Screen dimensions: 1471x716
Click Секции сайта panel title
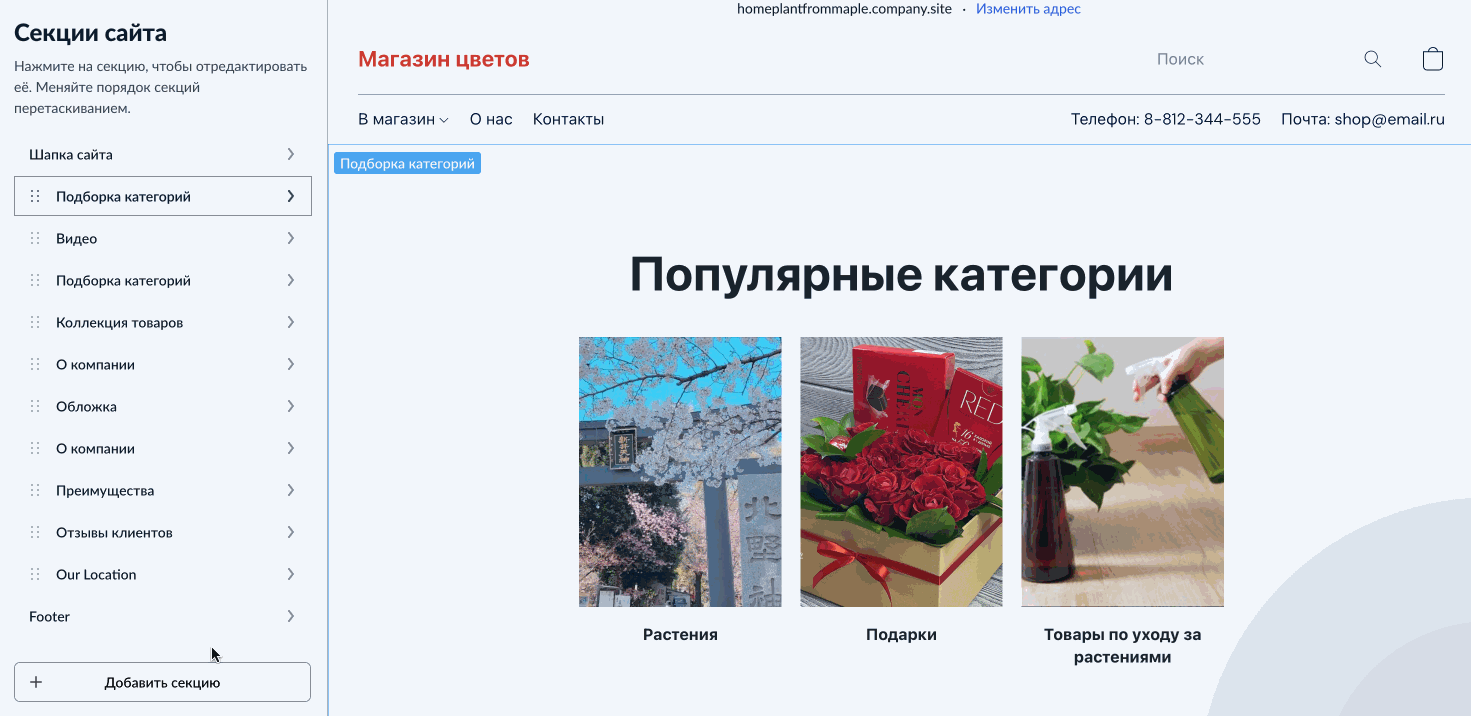(x=90, y=33)
